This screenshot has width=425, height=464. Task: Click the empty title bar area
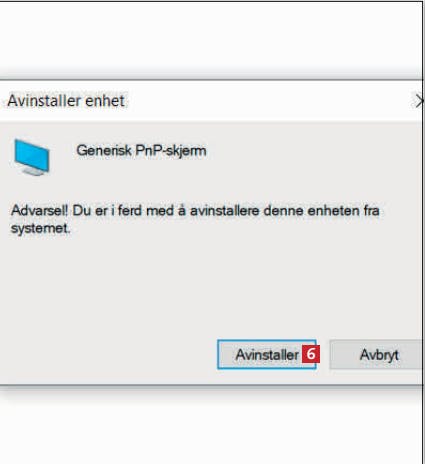point(267,101)
